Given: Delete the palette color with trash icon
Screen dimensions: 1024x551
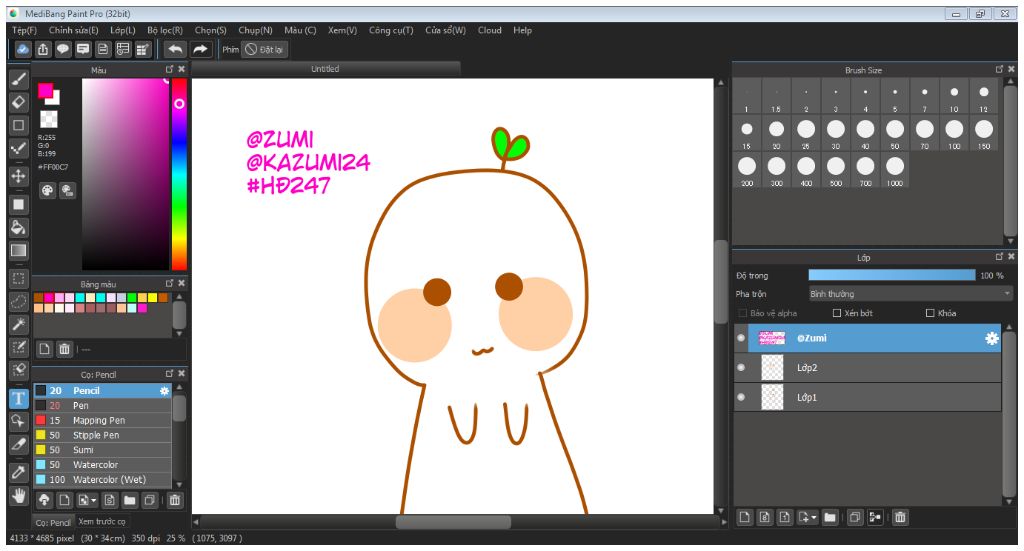Looking at the screenshot, I should [64, 349].
